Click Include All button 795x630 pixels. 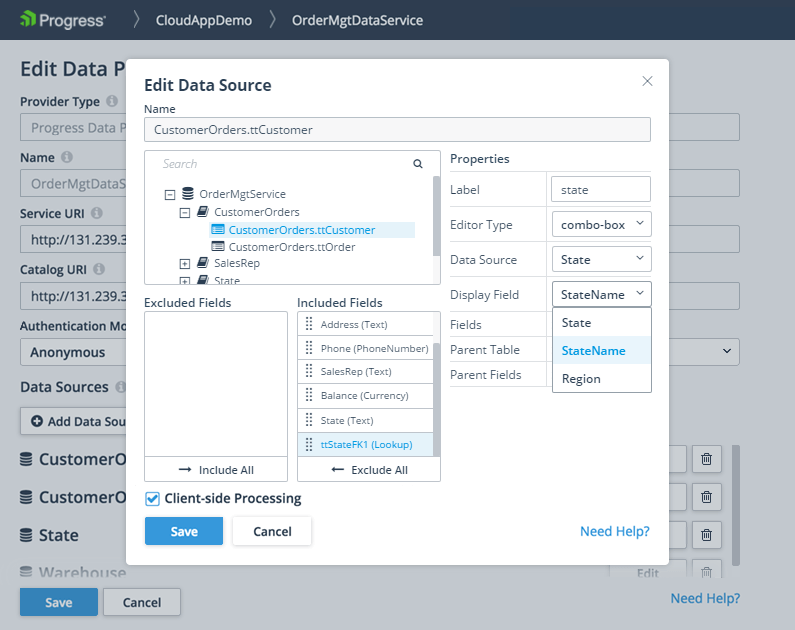point(216,470)
